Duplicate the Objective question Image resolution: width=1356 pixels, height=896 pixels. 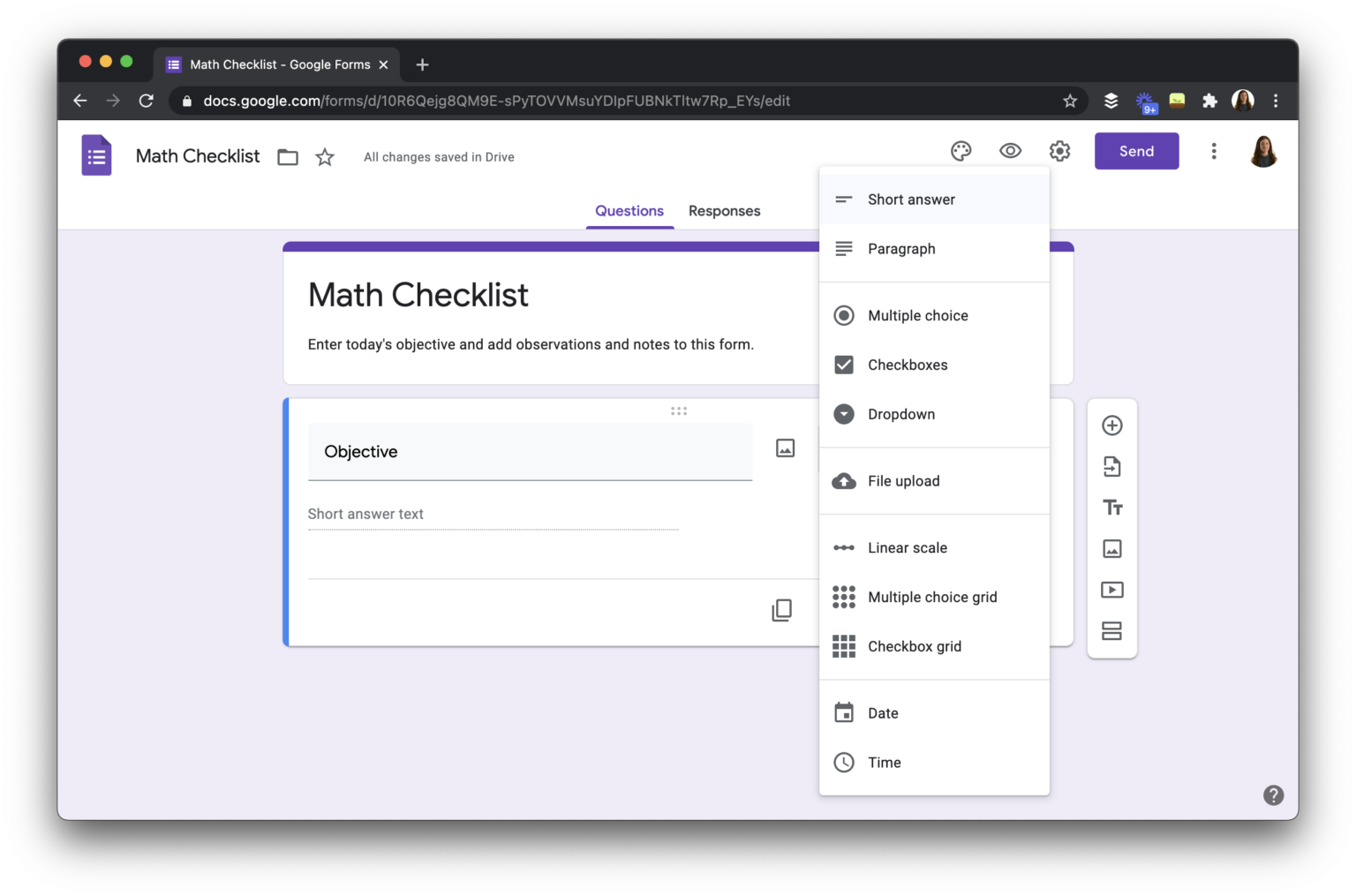(780, 609)
